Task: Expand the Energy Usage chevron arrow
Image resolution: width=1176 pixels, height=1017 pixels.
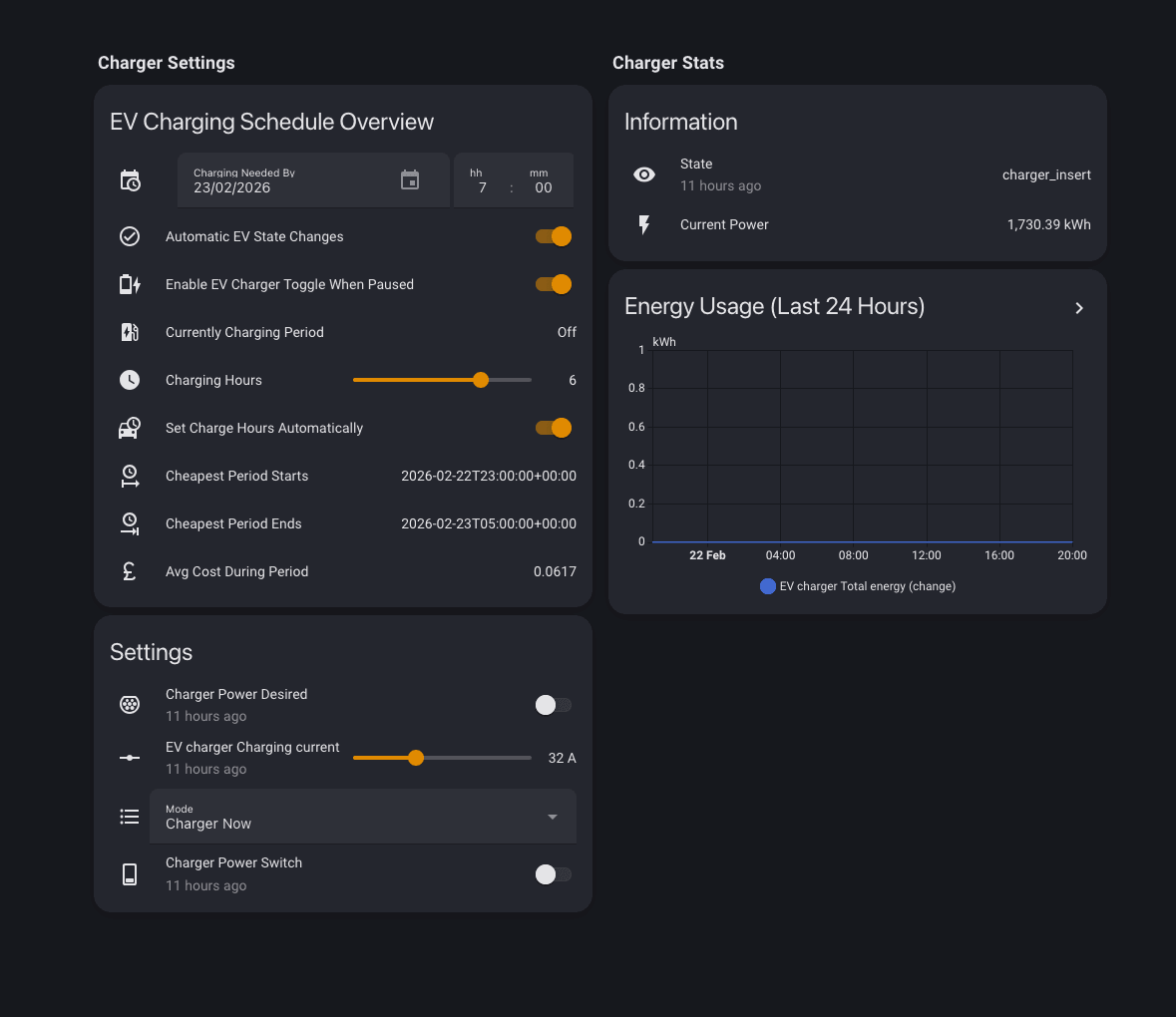Action: click(1078, 308)
